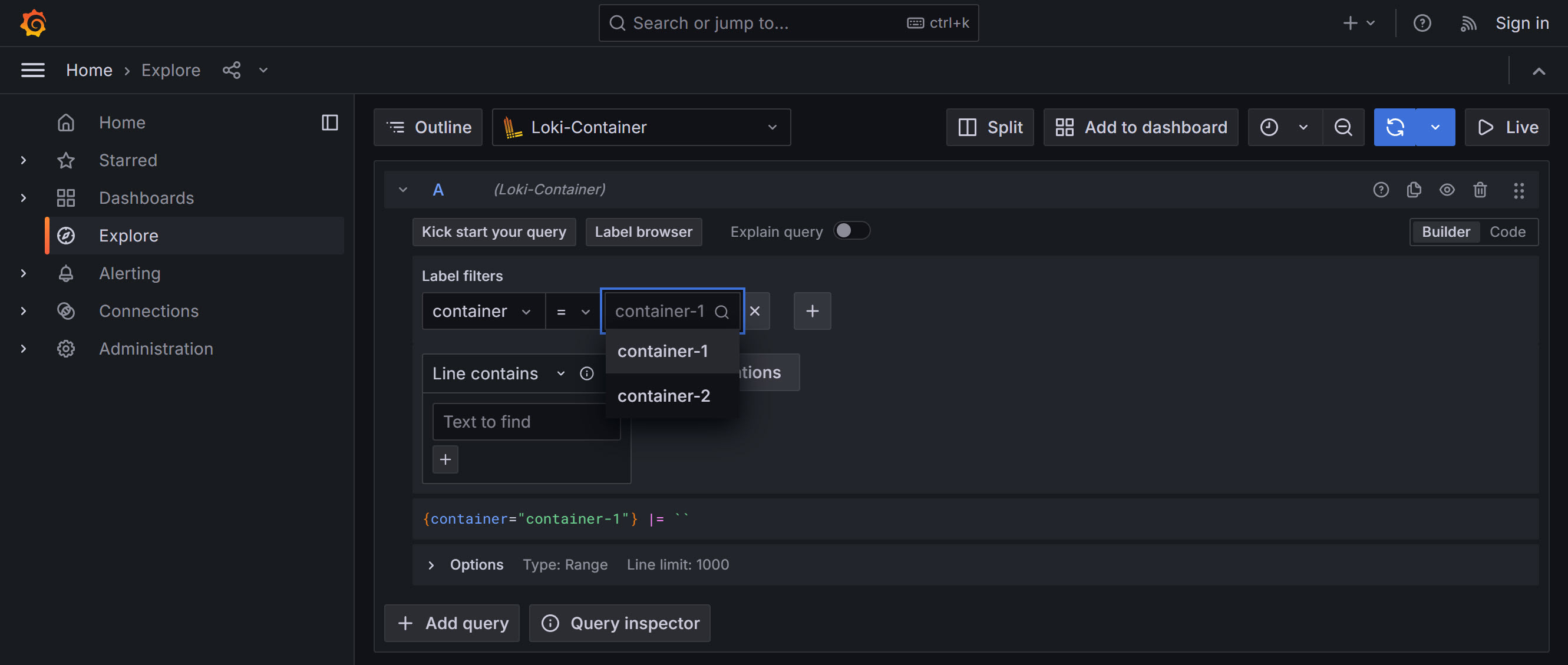Open the Query inspector
The image size is (1568, 665).
619,623
